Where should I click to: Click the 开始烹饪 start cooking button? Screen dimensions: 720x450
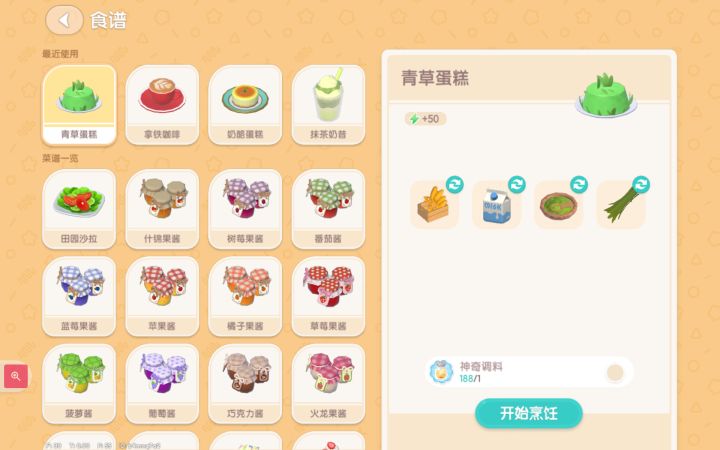pos(529,413)
